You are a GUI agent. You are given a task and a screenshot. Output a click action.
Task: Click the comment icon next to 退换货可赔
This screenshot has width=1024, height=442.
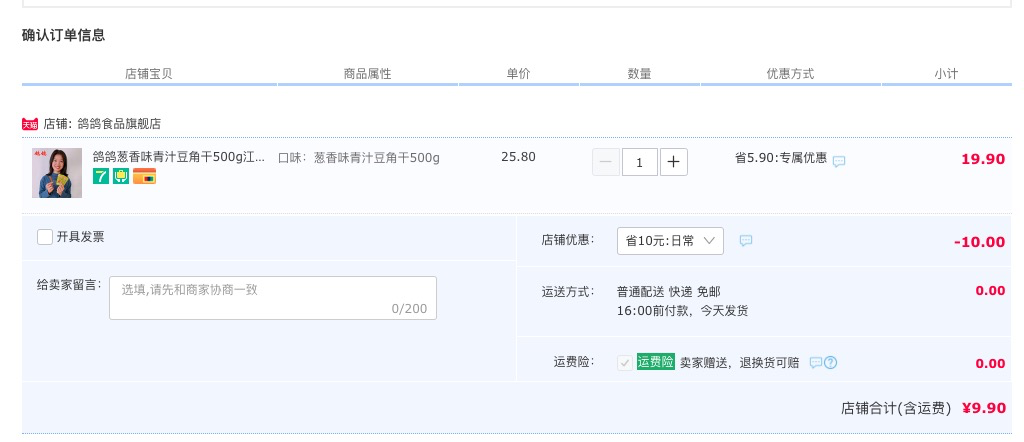tap(816, 362)
